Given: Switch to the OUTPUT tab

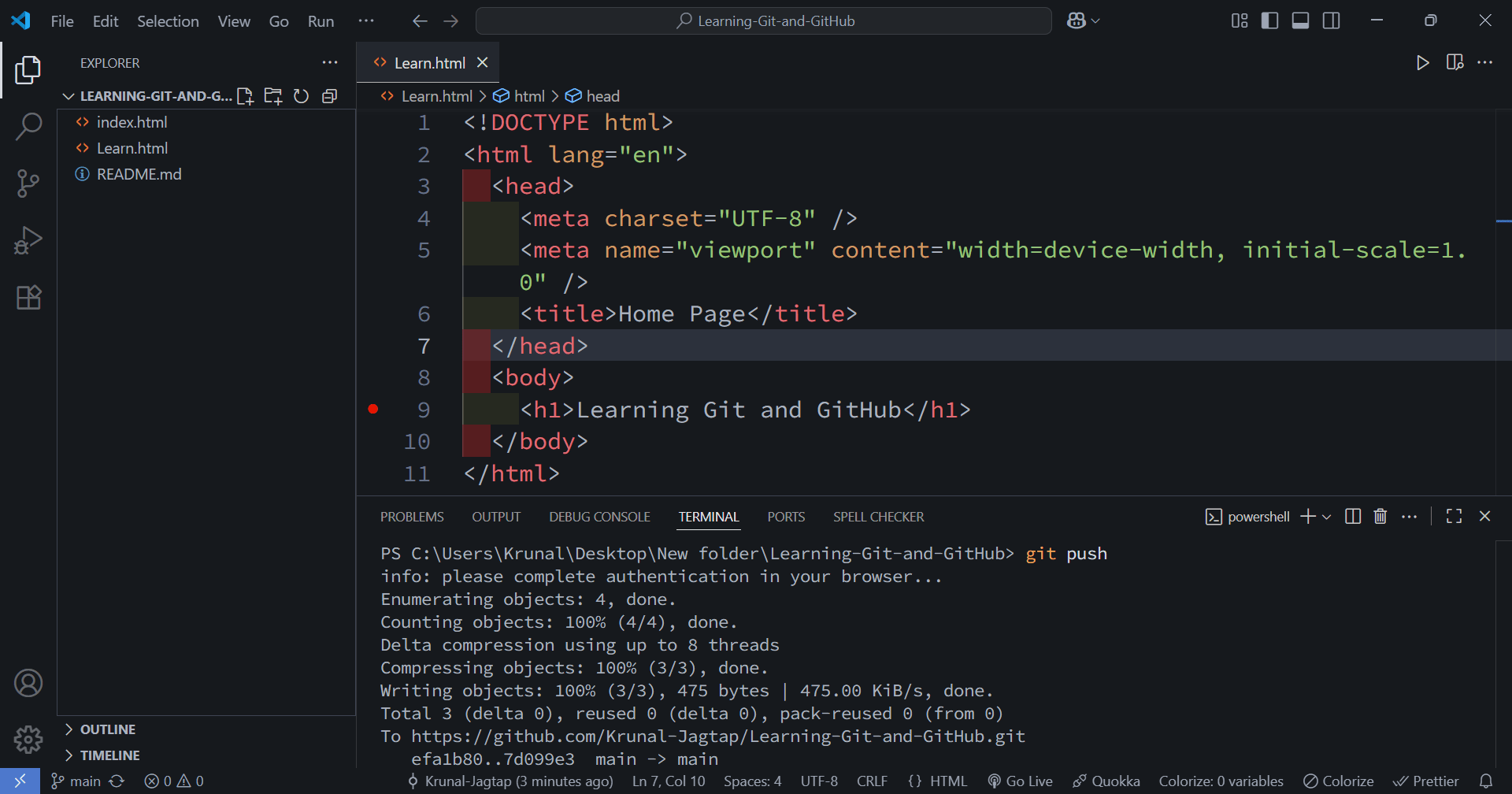Looking at the screenshot, I should pos(496,517).
